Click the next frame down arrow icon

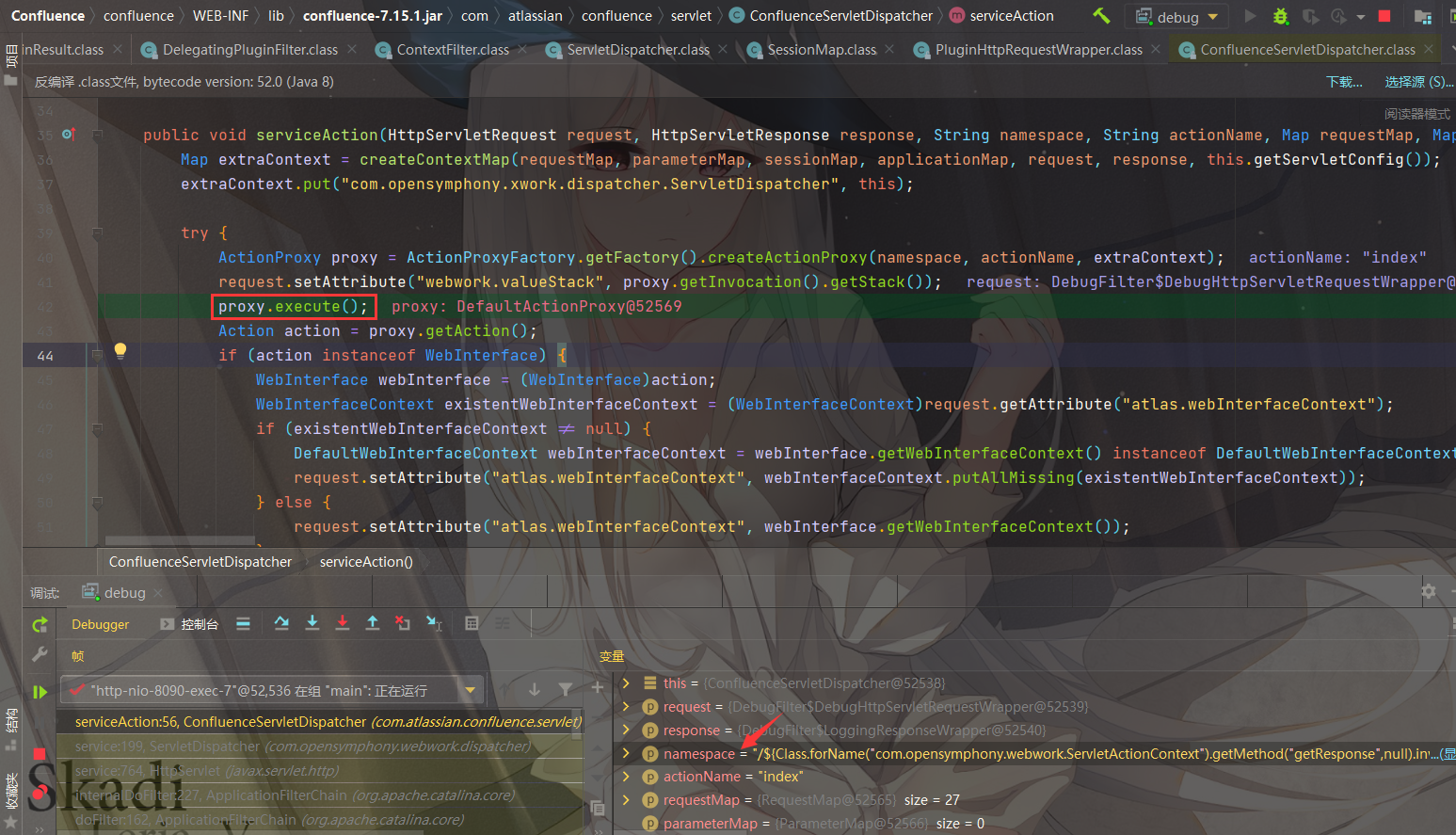pos(535,689)
